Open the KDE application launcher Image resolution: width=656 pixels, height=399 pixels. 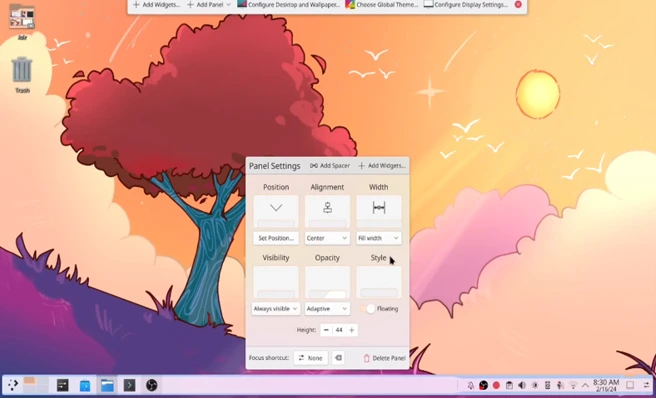coord(13,385)
